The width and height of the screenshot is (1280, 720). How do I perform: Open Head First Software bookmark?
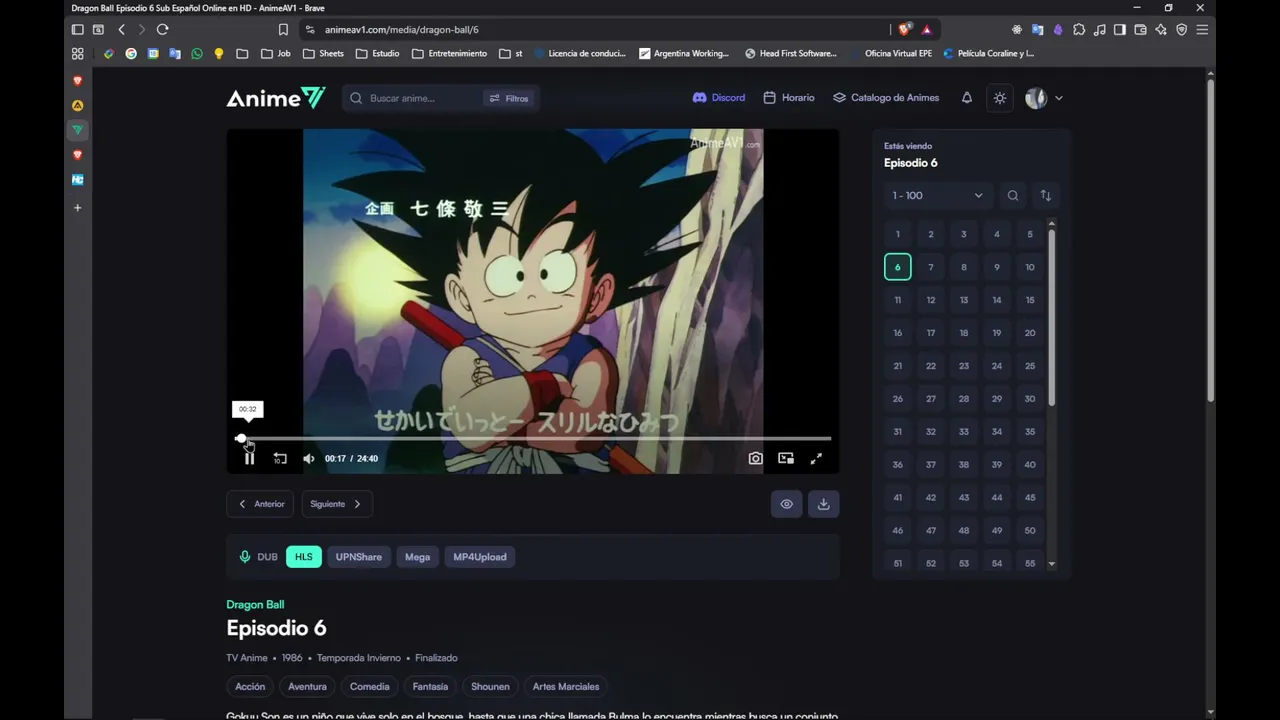pos(790,54)
